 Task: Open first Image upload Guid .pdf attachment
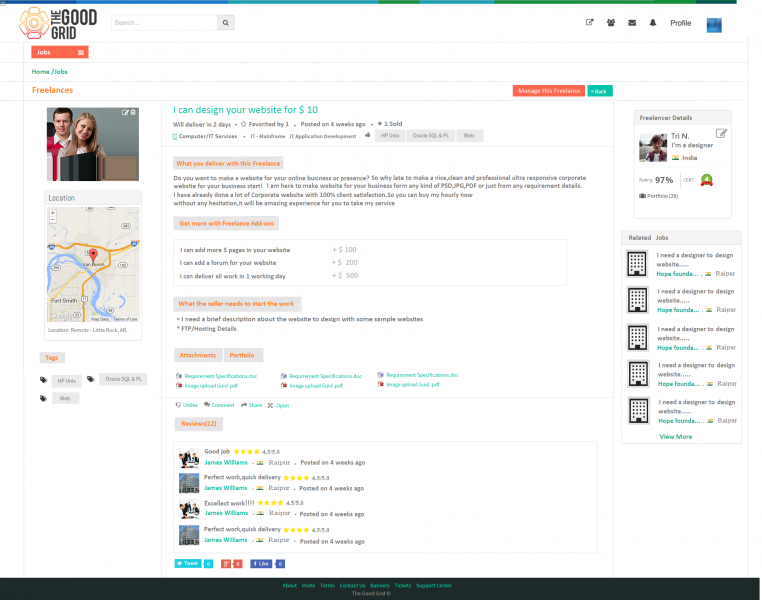tap(211, 386)
